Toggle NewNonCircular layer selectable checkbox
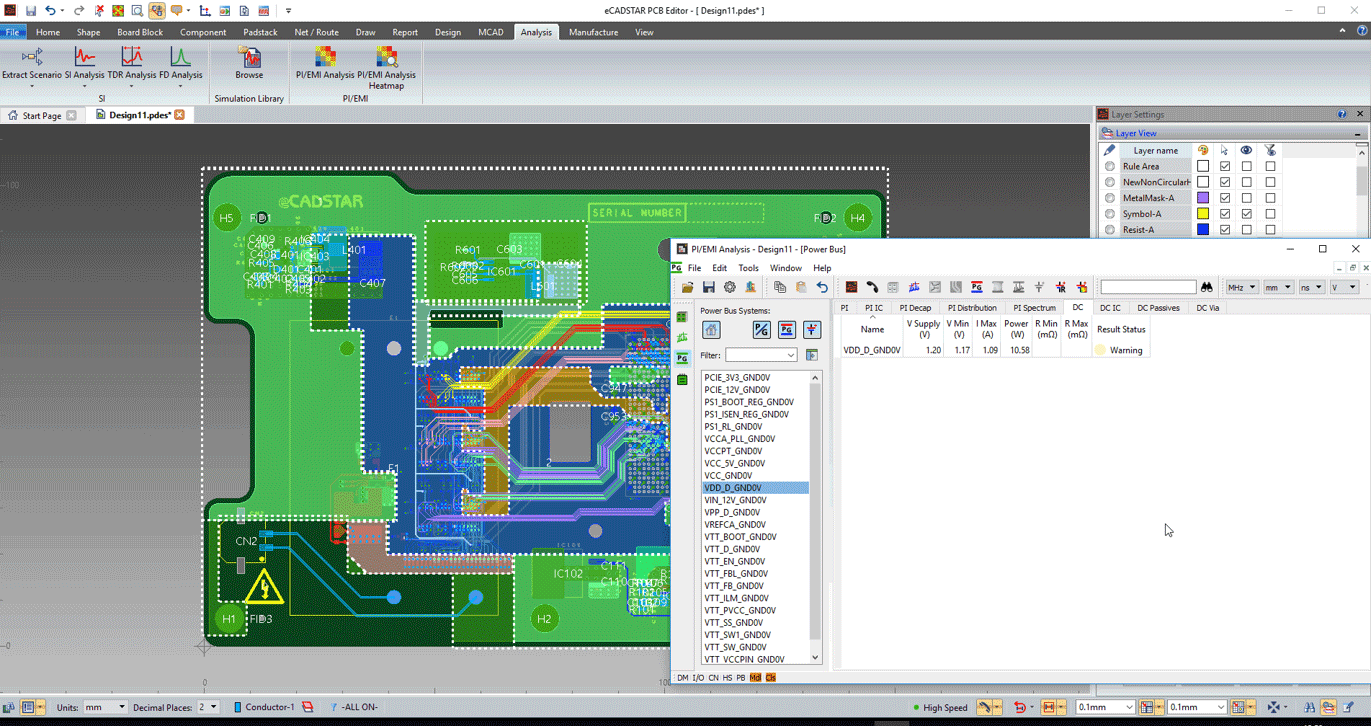 1225,182
